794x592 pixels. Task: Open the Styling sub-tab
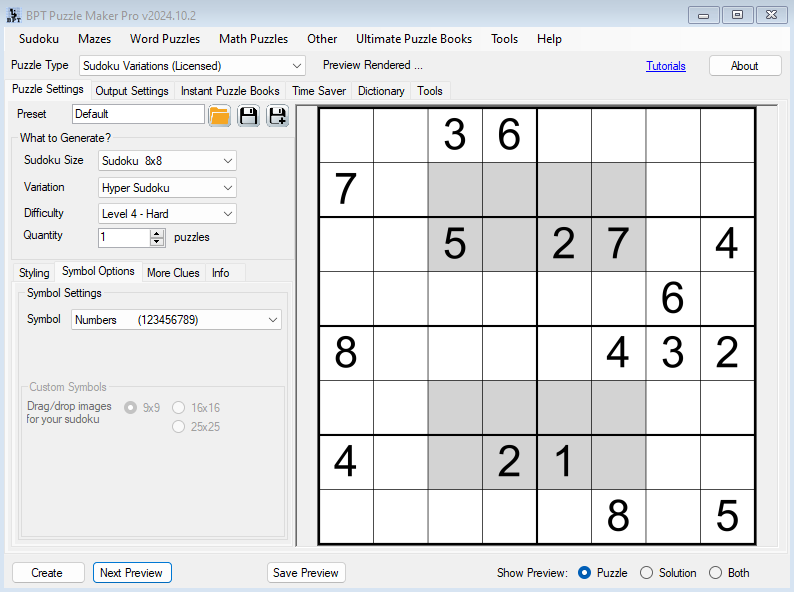pos(34,273)
